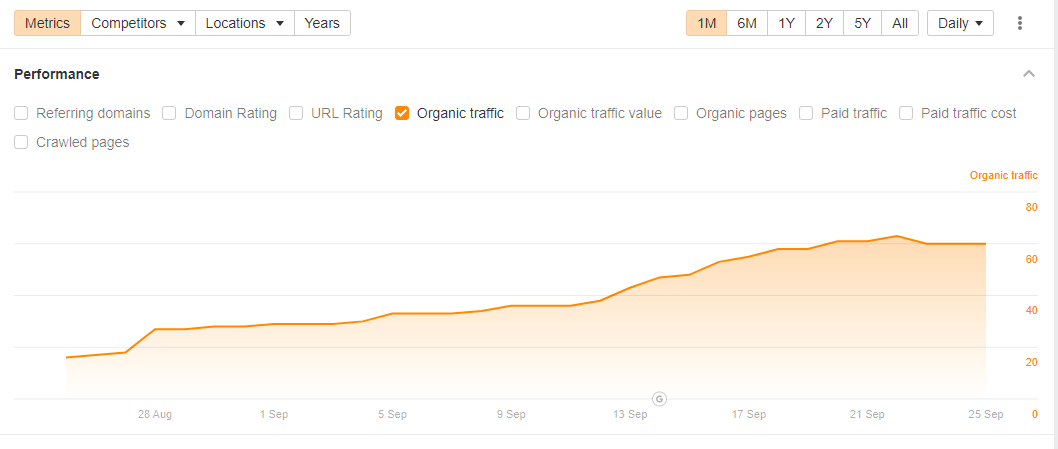1058x449 pixels.
Task: Open the three-dot more options menu
Action: pyautogui.click(x=1020, y=23)
